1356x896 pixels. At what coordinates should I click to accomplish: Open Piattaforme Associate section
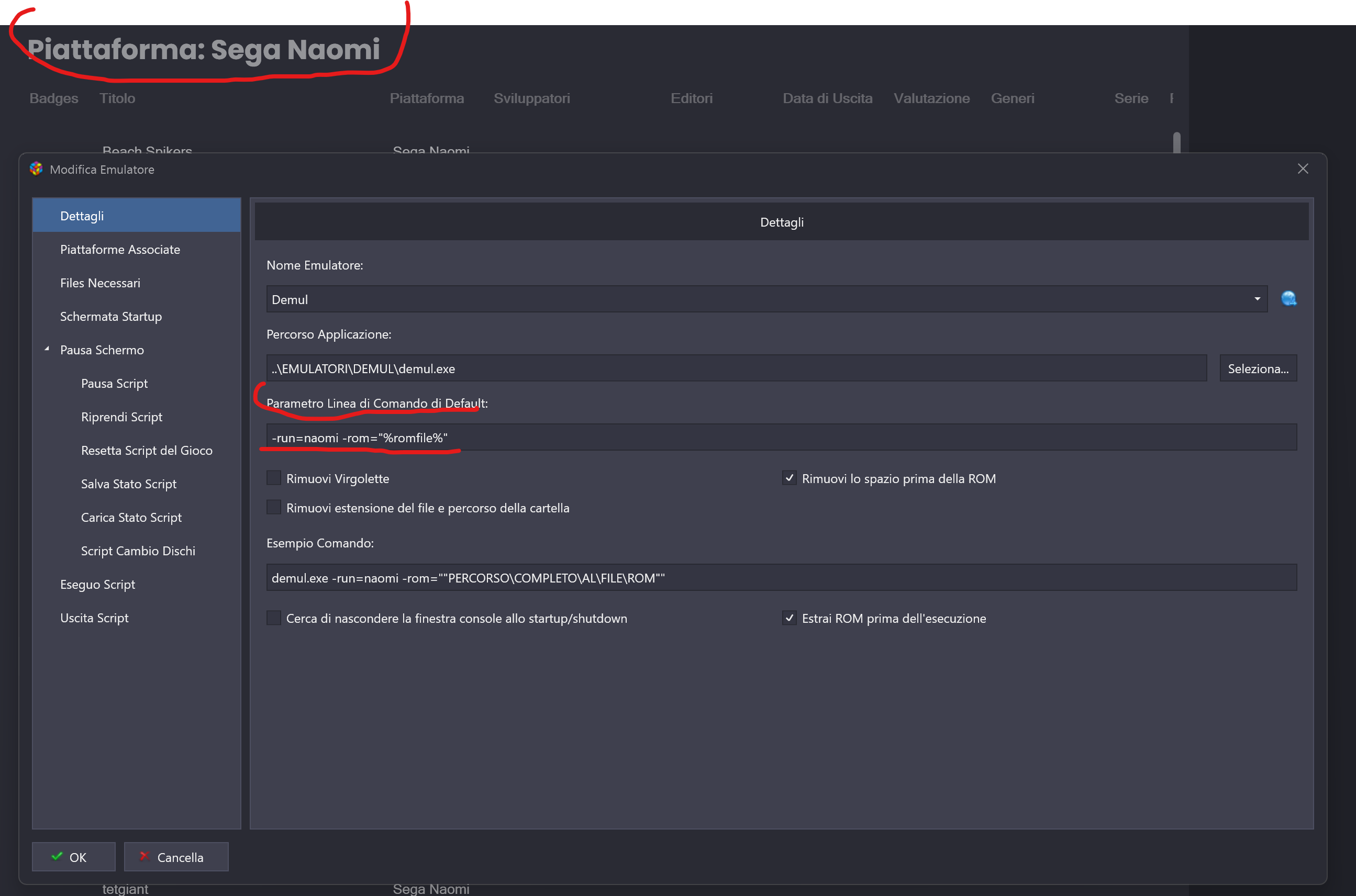pyautogui.click(x=137, y=249)
